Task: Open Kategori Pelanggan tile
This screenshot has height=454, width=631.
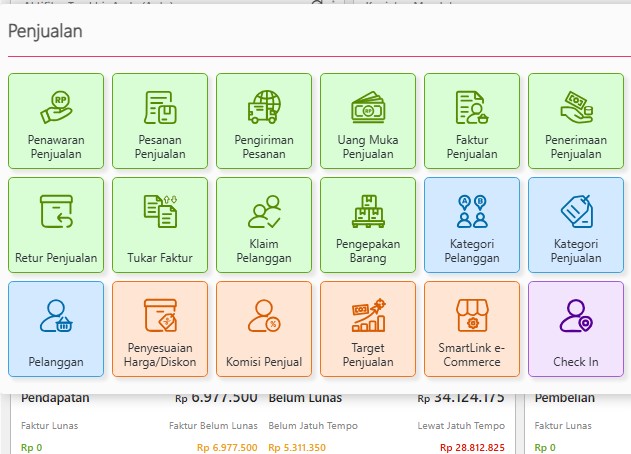Action: [x=472, y=225]
